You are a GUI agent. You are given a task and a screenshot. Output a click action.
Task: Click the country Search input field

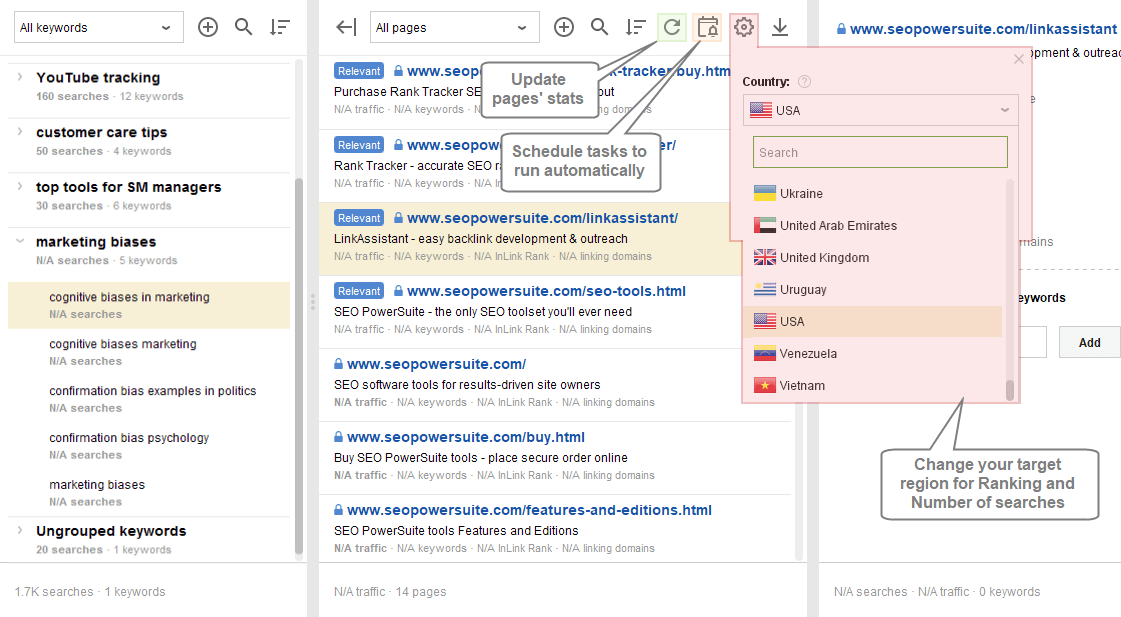click(x=880, y=152)
